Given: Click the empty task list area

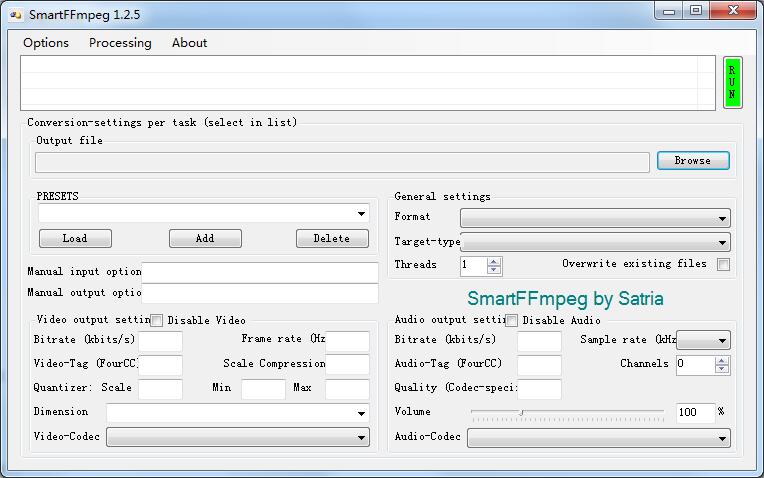Looking at the screenshot, I should (368, 83).
